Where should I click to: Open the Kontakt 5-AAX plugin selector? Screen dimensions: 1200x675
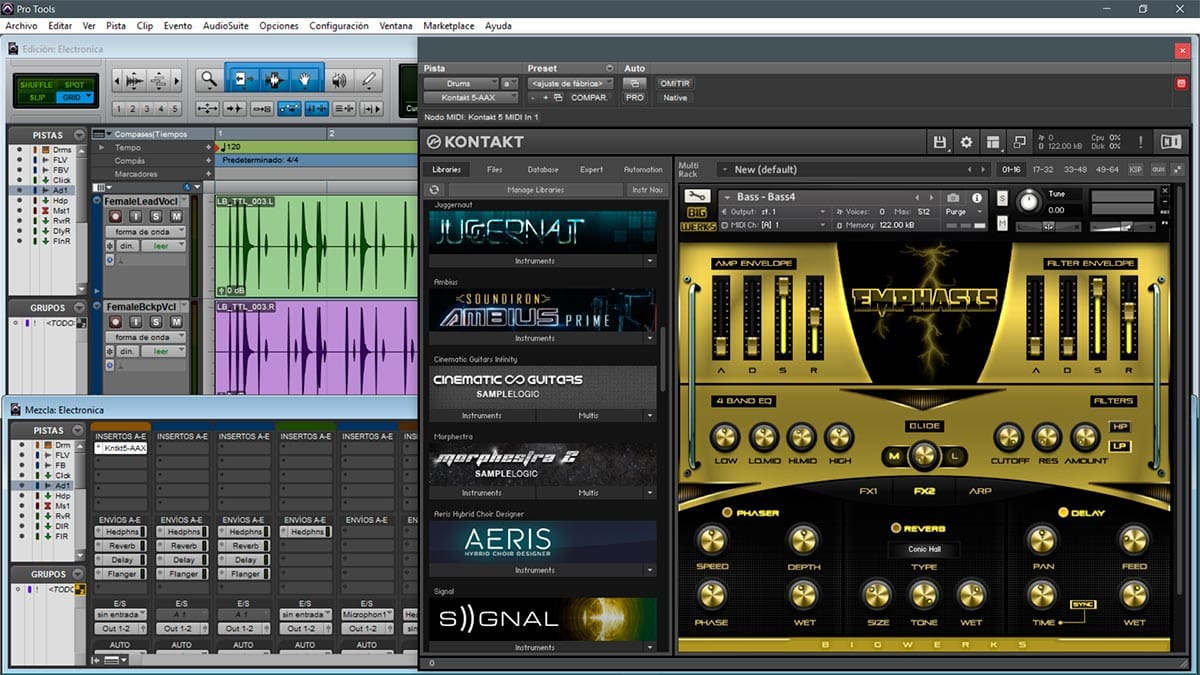471,98
